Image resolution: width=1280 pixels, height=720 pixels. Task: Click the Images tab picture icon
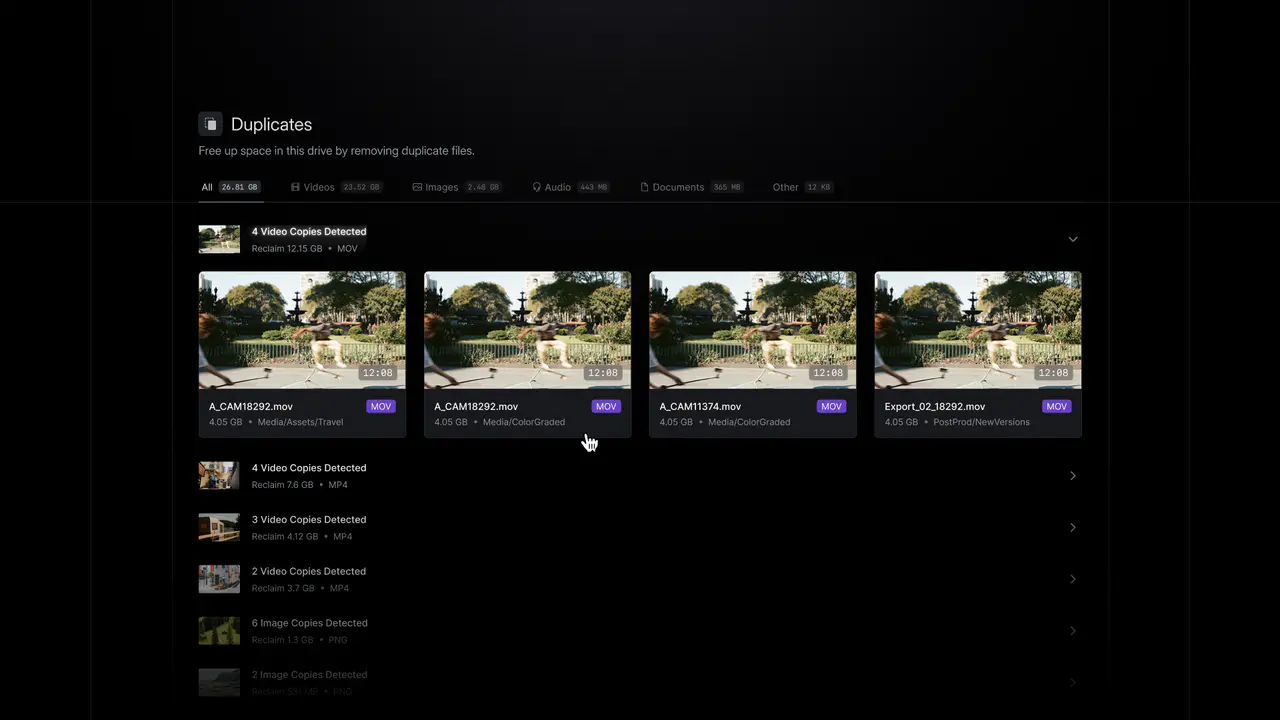(x=417, y=187)
